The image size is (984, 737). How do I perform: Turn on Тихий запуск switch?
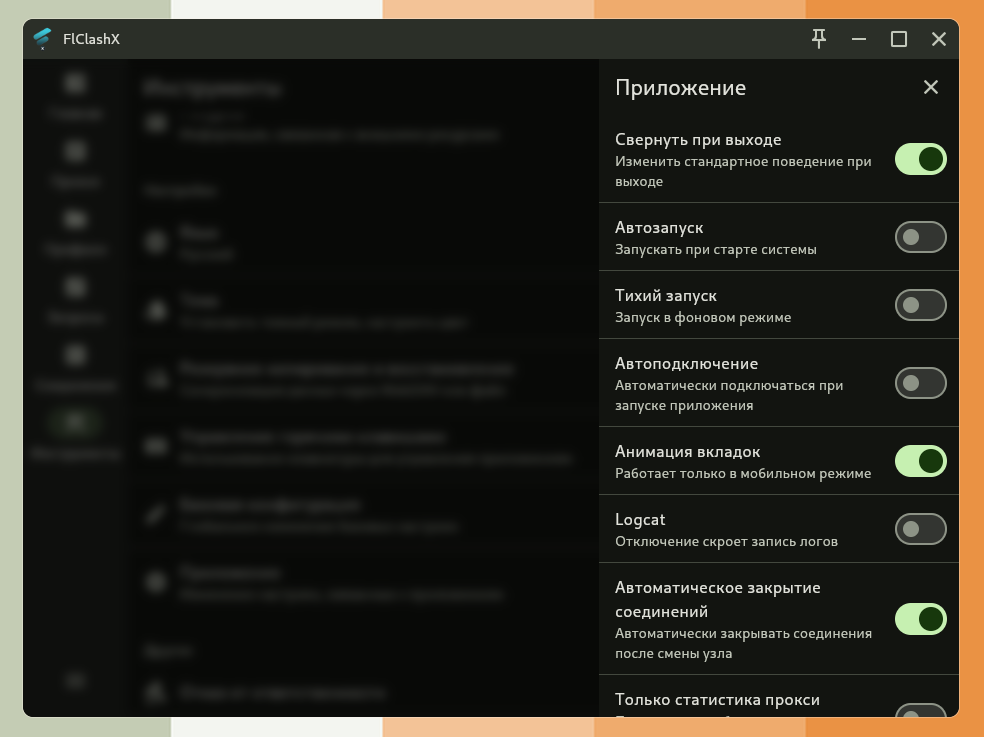pyautogui.click(x=920, y=305)
